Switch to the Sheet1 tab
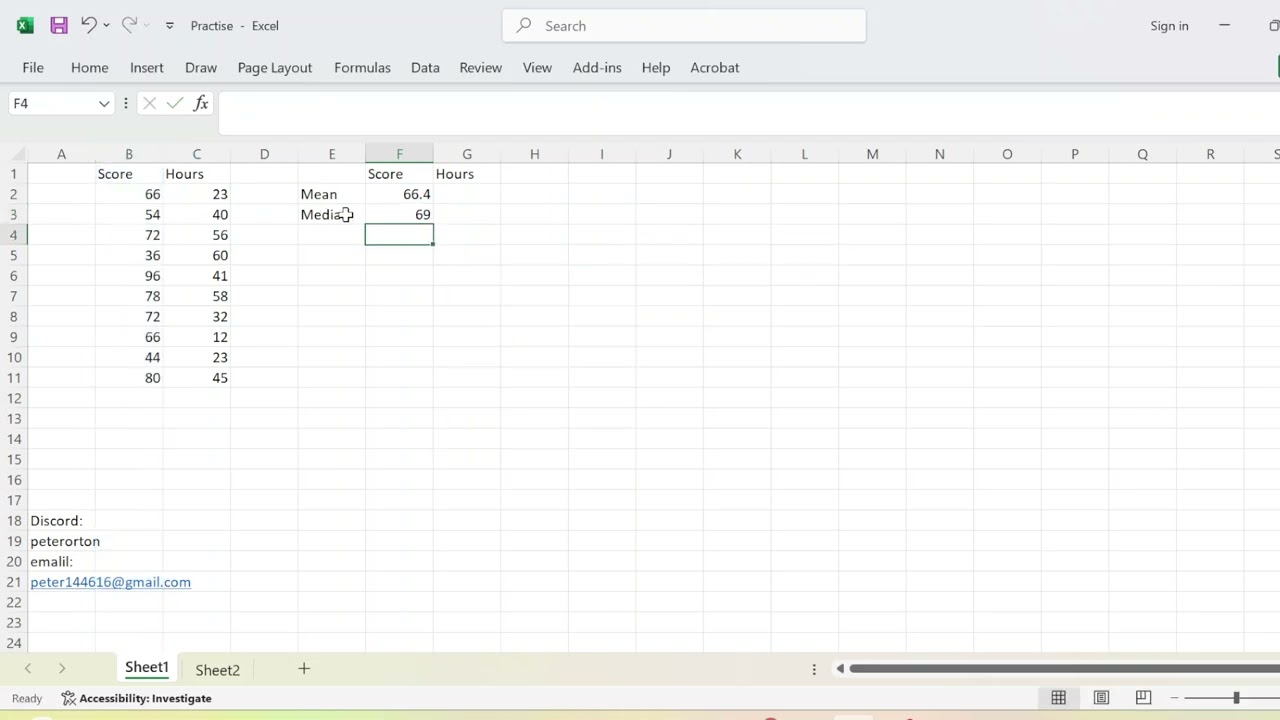 (x=147, y=668)
